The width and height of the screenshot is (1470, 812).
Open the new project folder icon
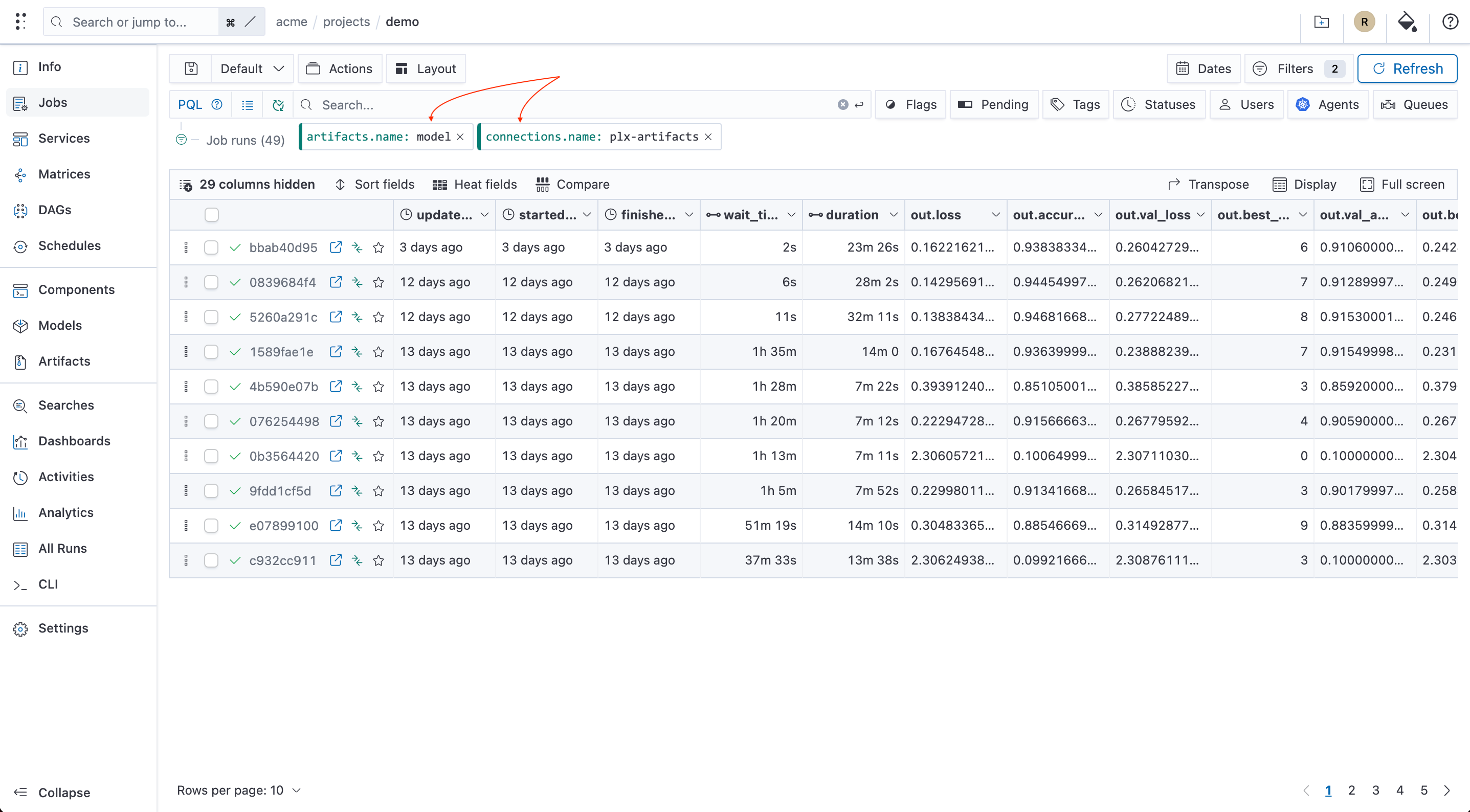click(x=1322, y=21)
